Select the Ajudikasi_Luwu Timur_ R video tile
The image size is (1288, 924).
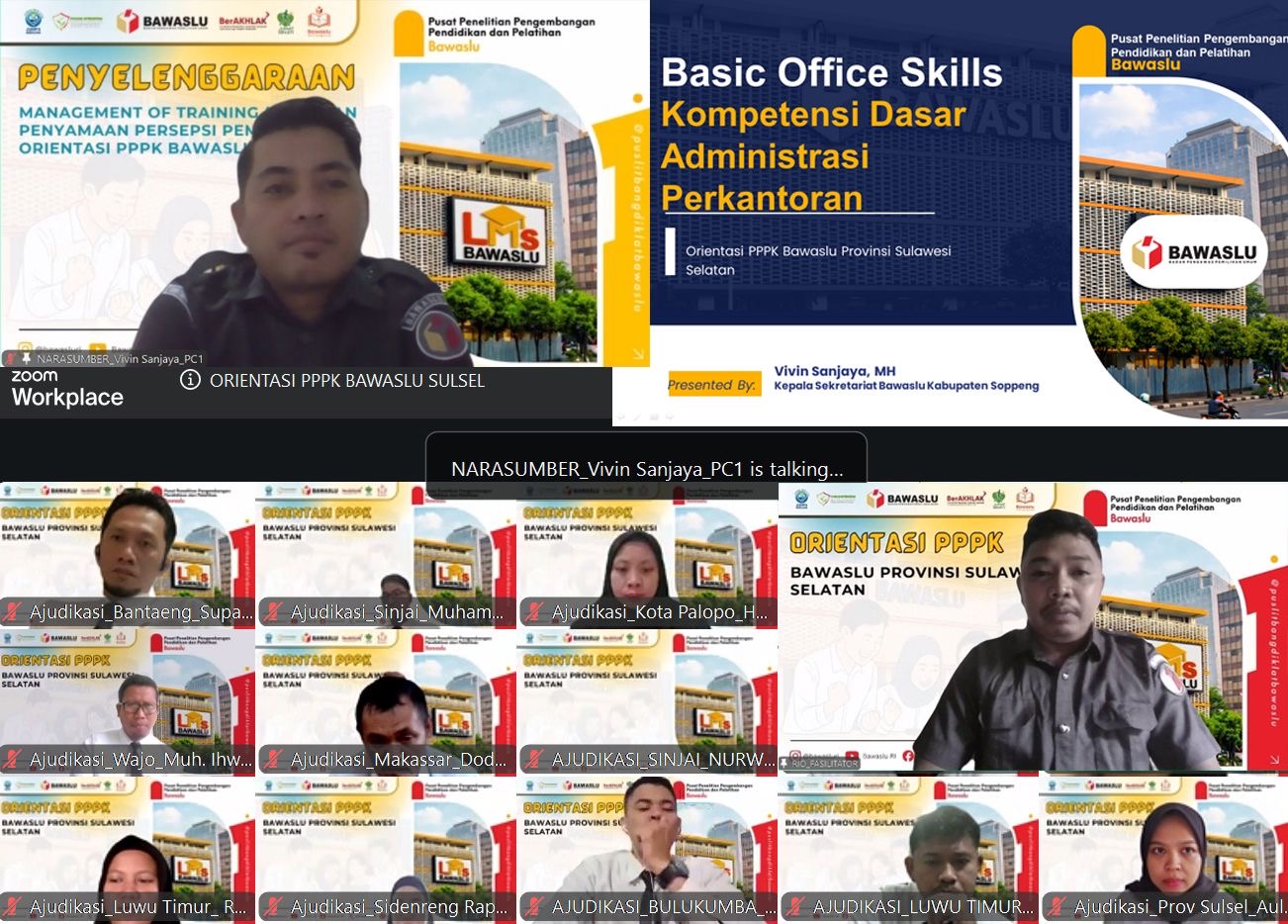tap(128, 849)
